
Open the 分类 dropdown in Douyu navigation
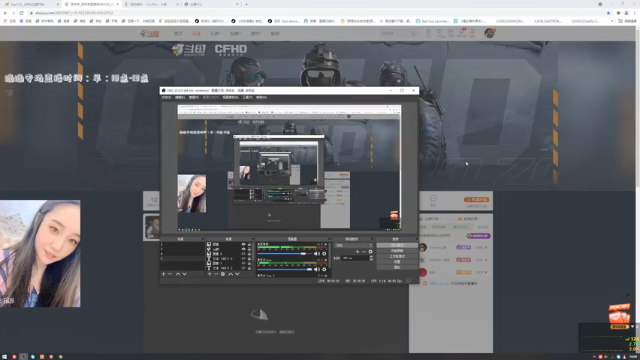click(x=215, y=33)
